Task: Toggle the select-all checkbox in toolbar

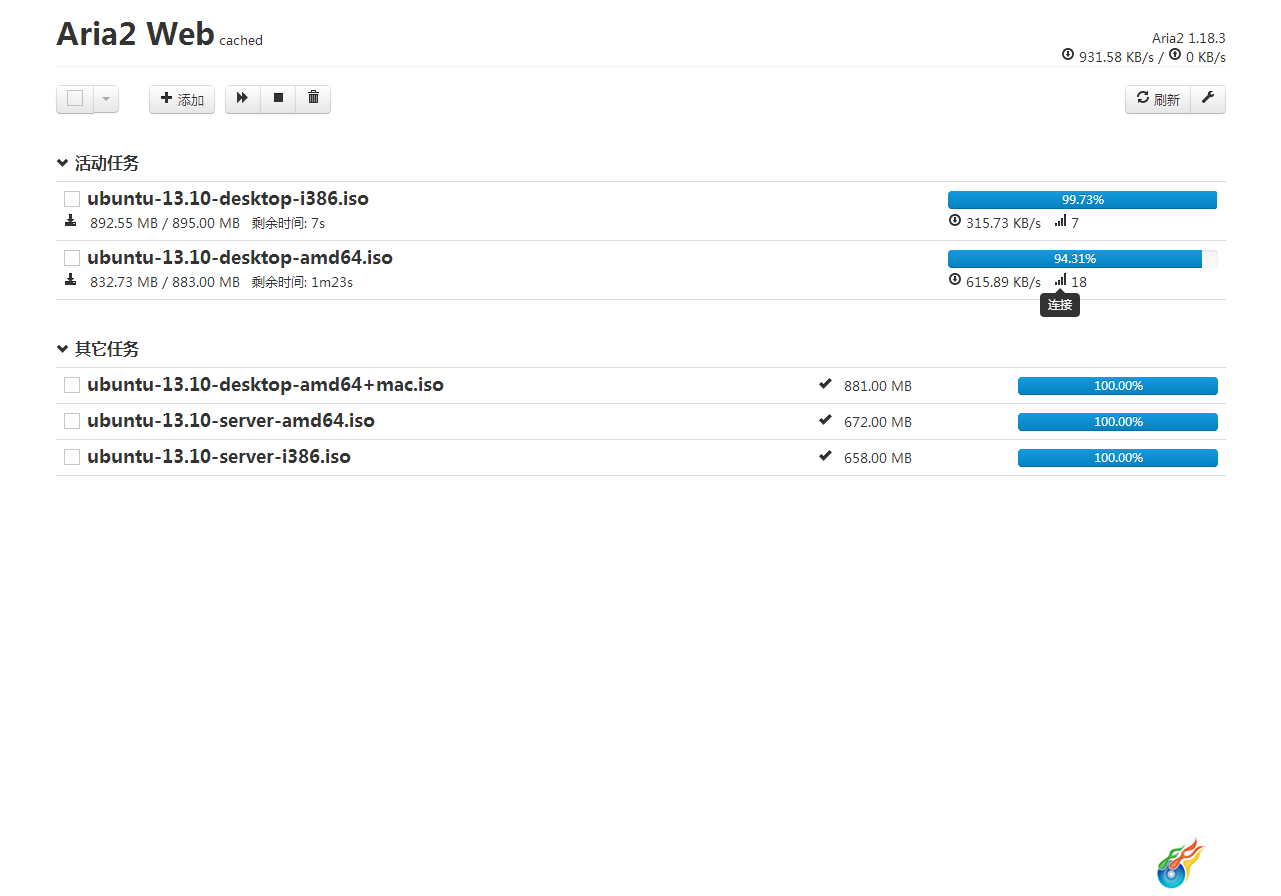Action: pos(75,98)
